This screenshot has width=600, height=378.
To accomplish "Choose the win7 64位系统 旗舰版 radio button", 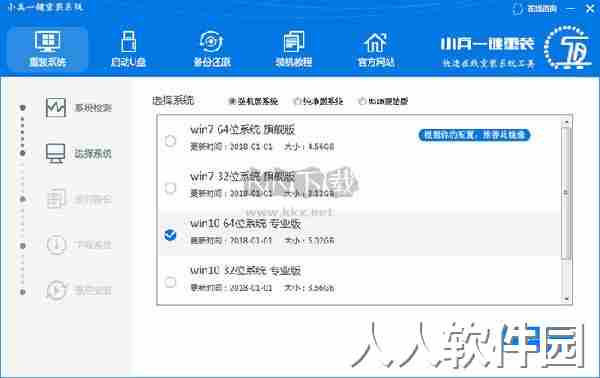I will (170, 141).
